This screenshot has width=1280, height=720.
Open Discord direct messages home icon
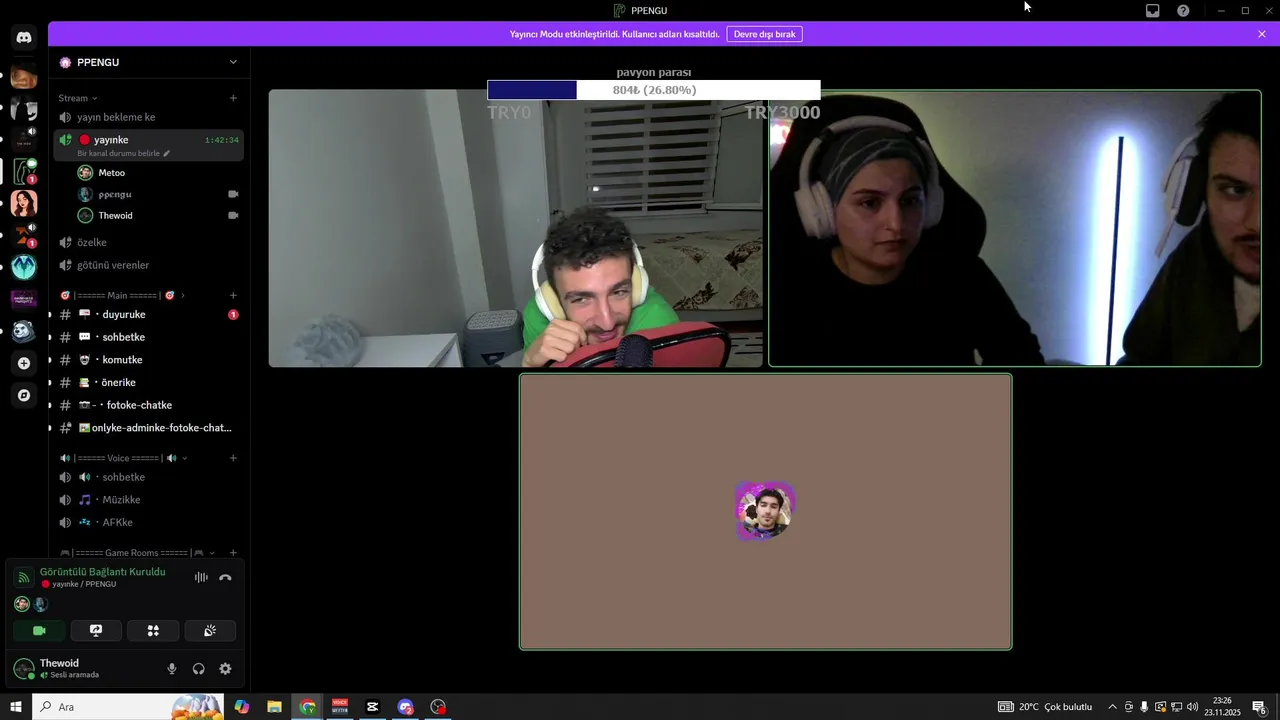[24, 37]
